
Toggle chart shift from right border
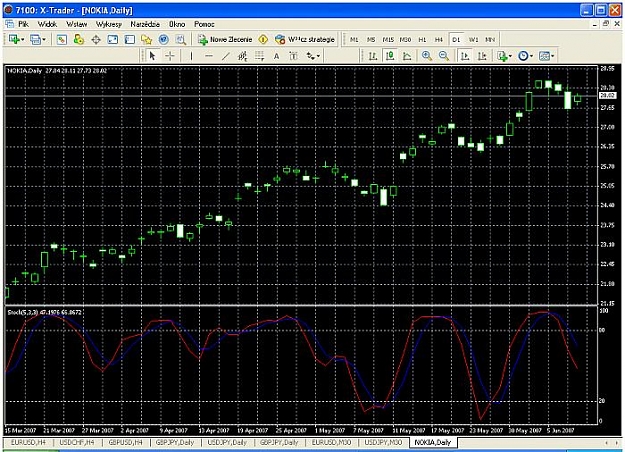pos(482,56)
